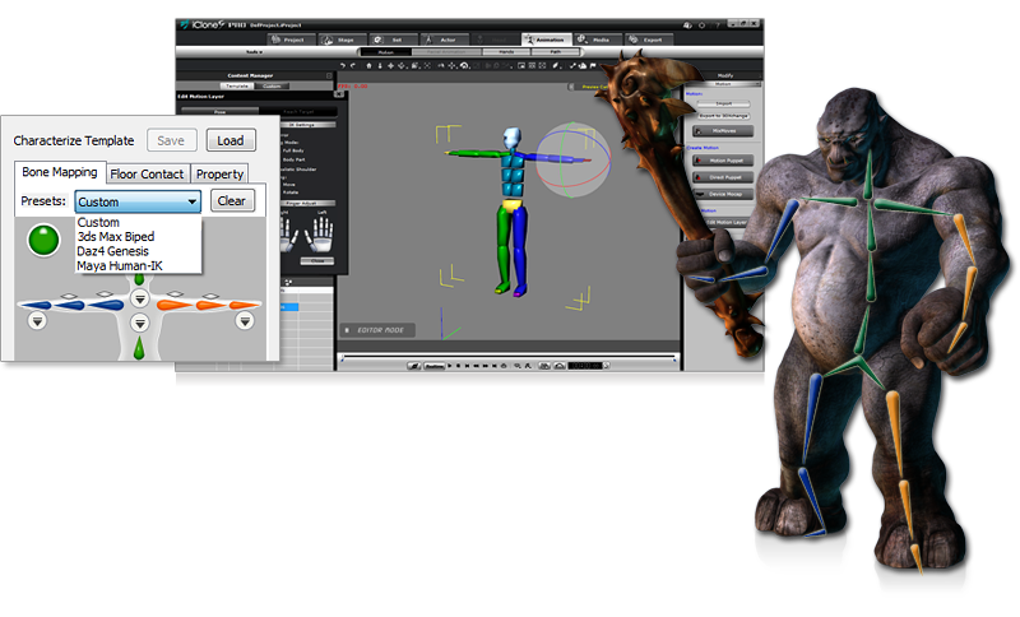Click the EDITOR MODE indicator
Viewport: 1020px width, 617px height.
(x=377, y=330)
